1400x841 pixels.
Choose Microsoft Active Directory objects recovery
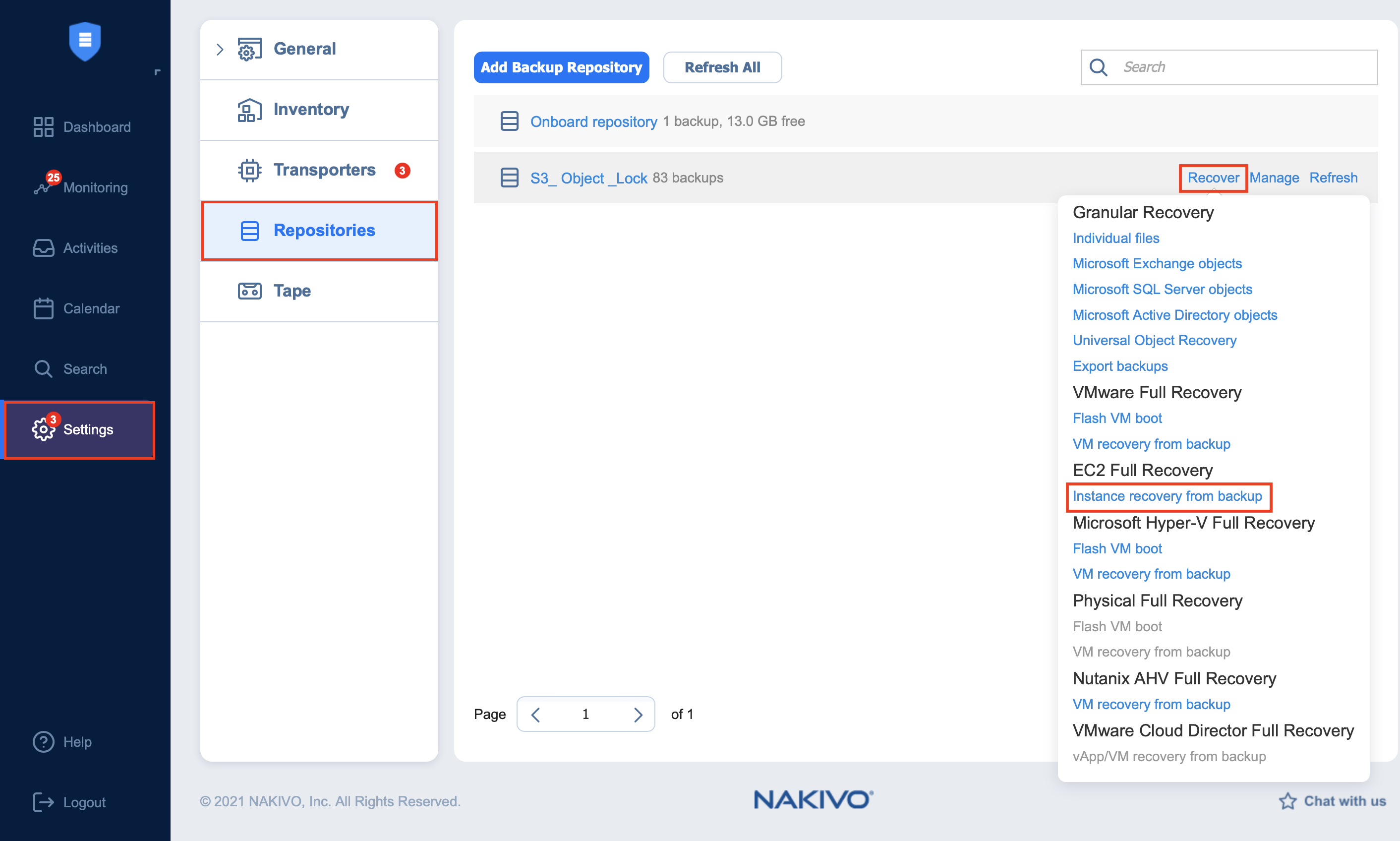(x=1174, y=314)
